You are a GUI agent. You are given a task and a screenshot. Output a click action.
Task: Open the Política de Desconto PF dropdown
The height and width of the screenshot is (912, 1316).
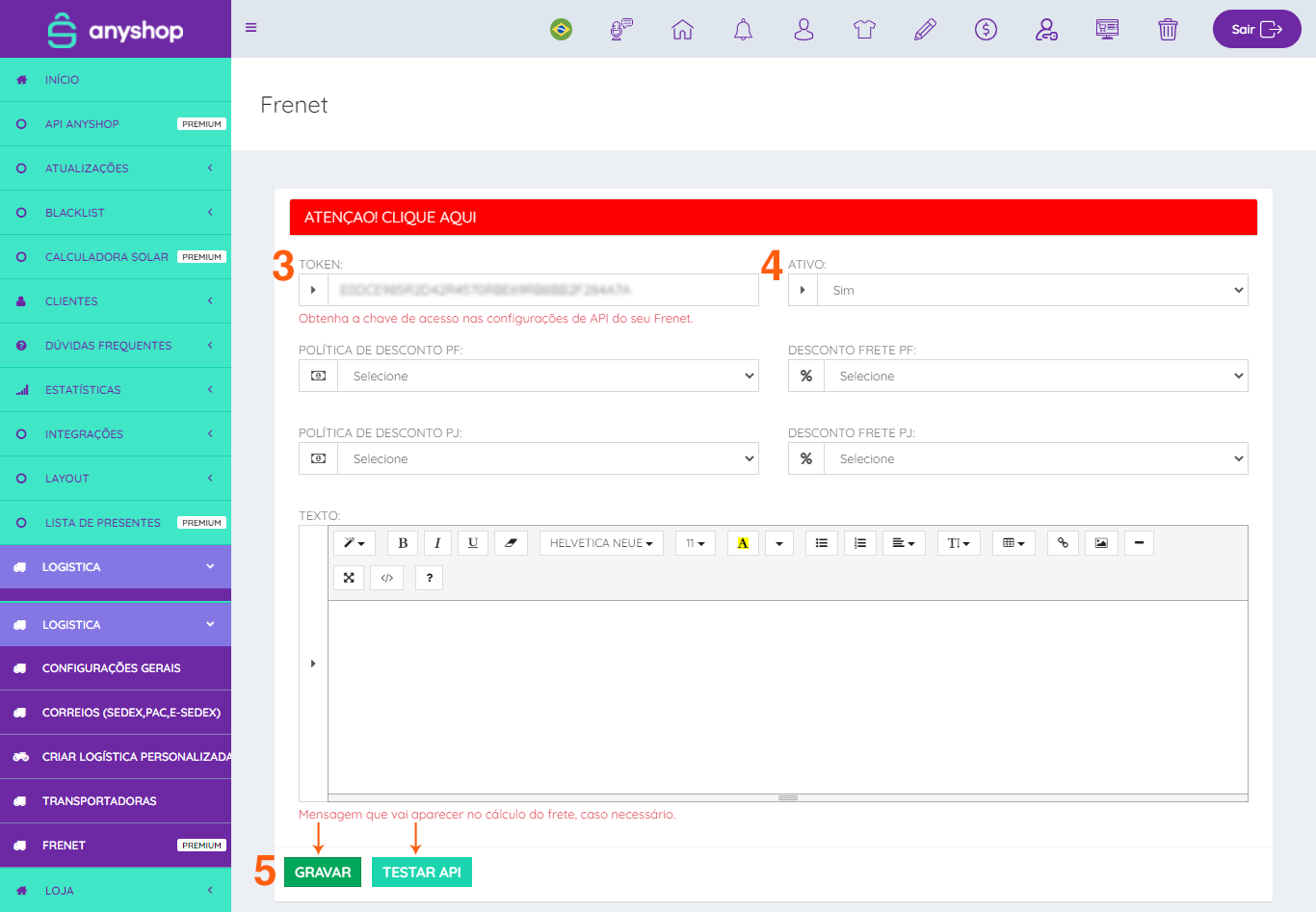[x=547, y=376]
